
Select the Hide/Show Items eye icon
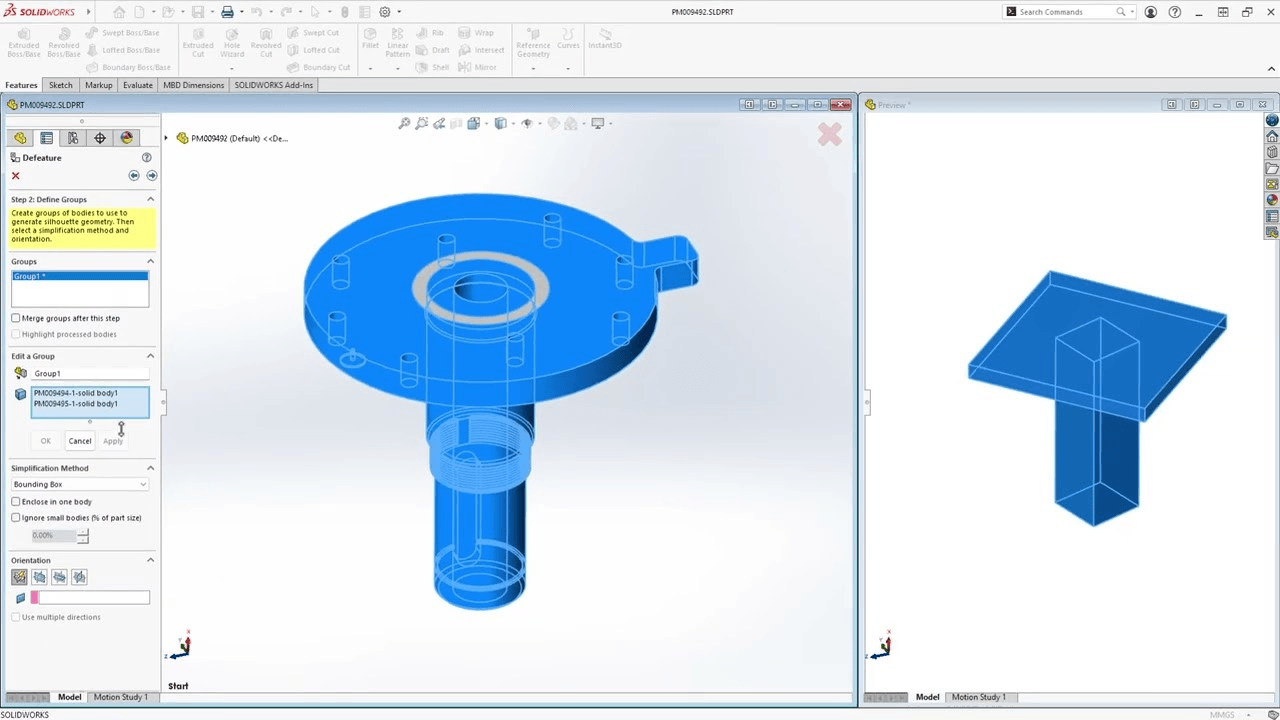(x=527, y=123)
